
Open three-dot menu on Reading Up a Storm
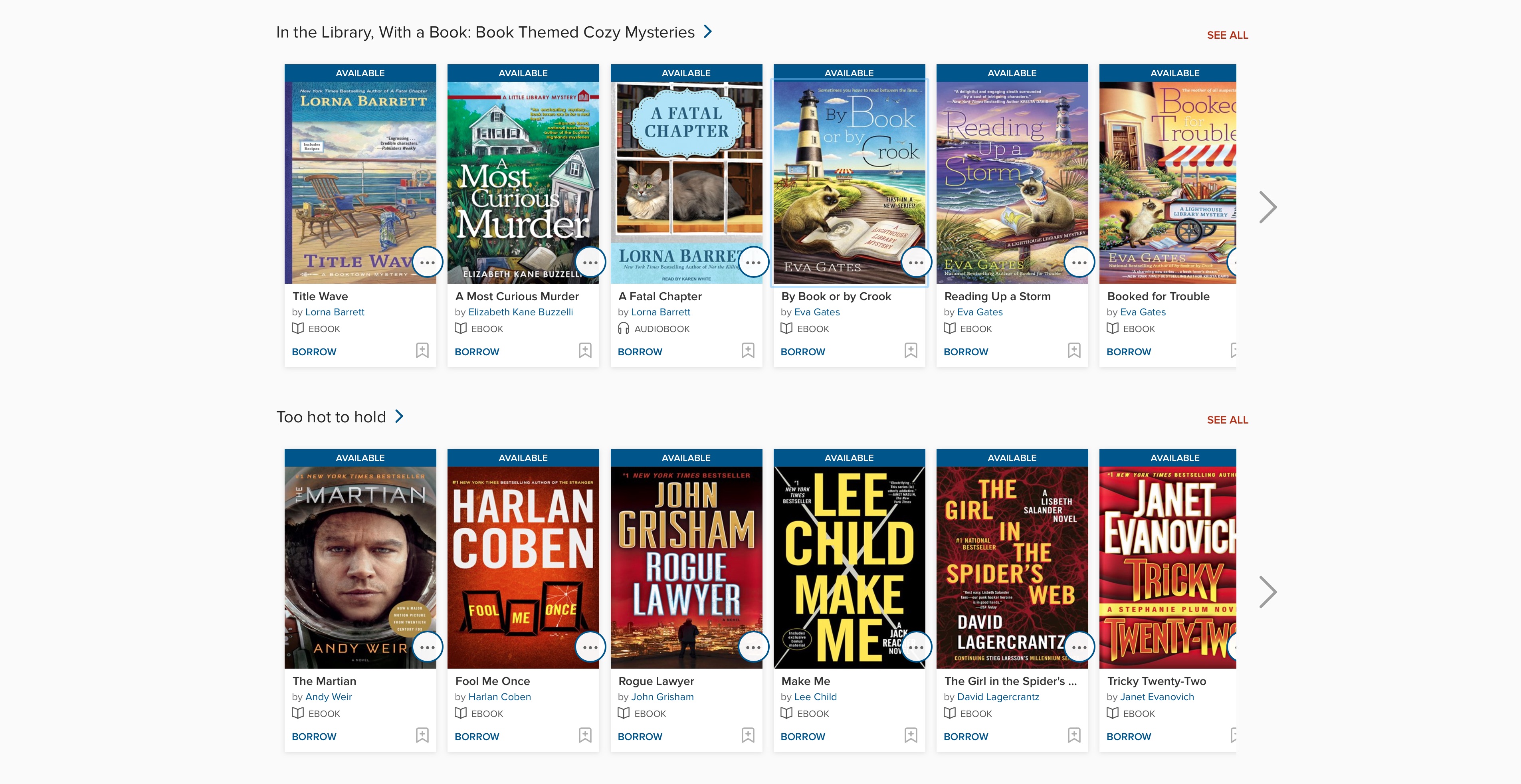pos(1079,262)
